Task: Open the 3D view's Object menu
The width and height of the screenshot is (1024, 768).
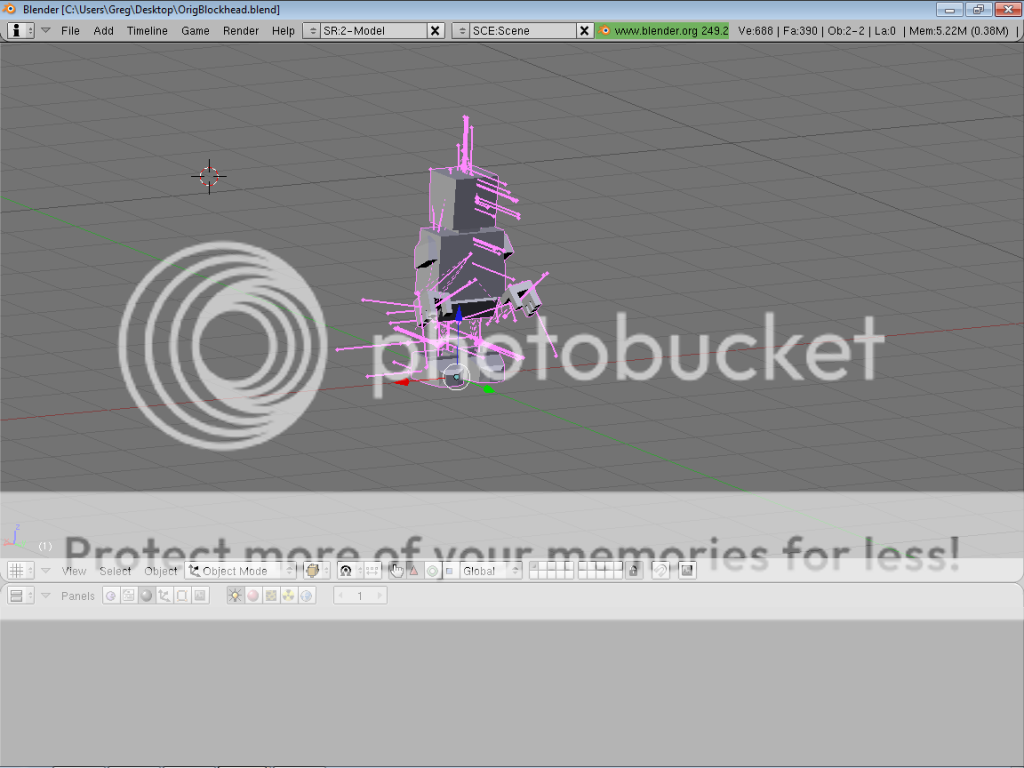Action: coord(161,571)
